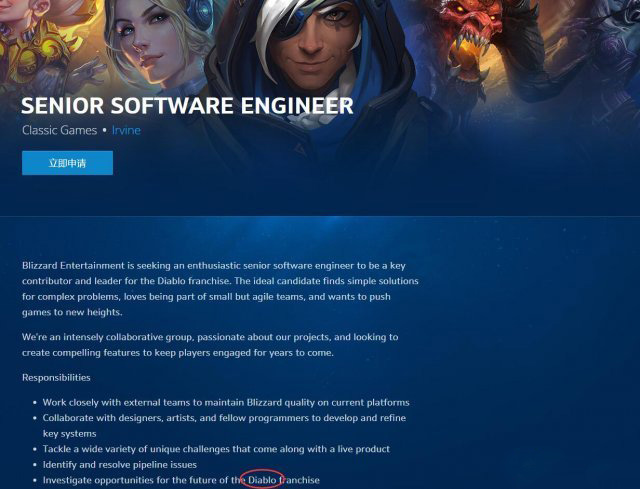Open the Irvine location link
The height and width of the screenshot is (489, 640).
[x=126, y=130]
